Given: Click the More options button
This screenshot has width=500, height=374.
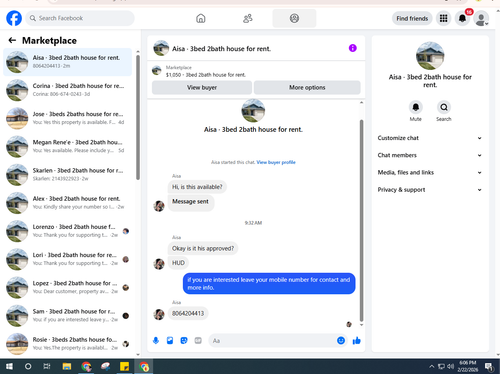Looking at the screenshot, I should click(x=307, y=87).
